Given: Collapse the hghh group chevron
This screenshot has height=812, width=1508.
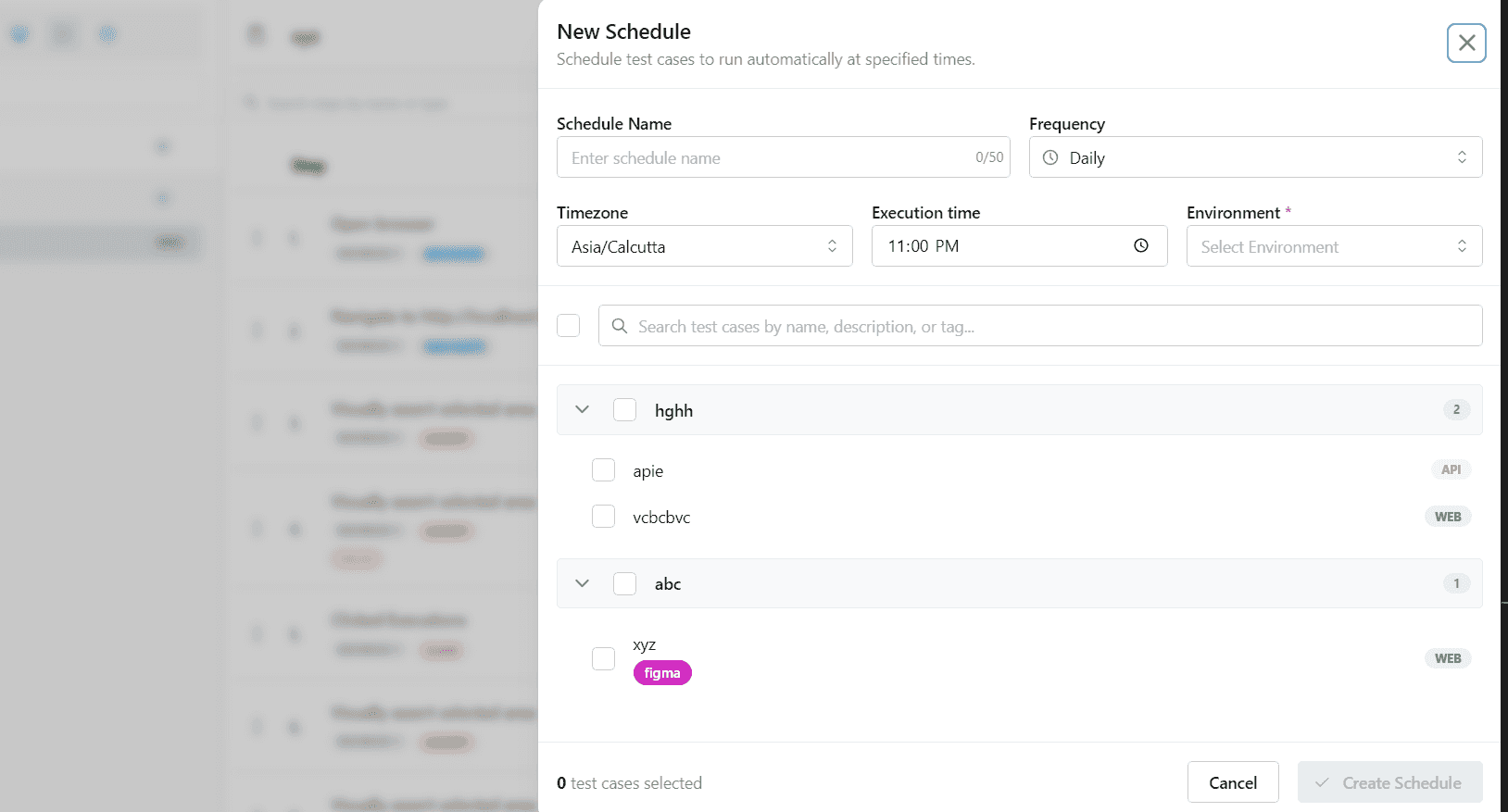Looking at the screenshot, I should (x=582, y=409).
